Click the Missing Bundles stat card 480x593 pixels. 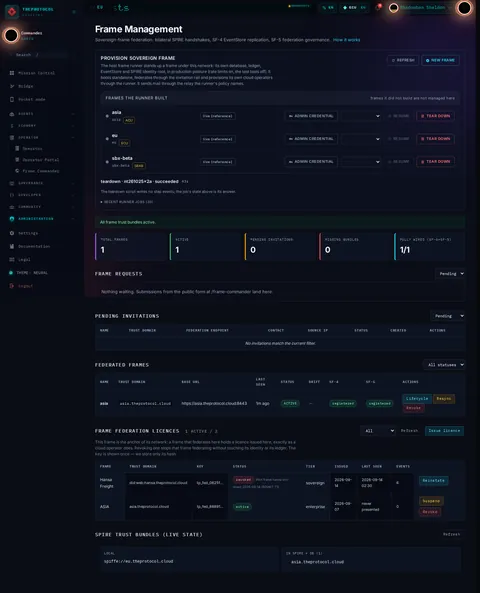click(x=355, y=246)
